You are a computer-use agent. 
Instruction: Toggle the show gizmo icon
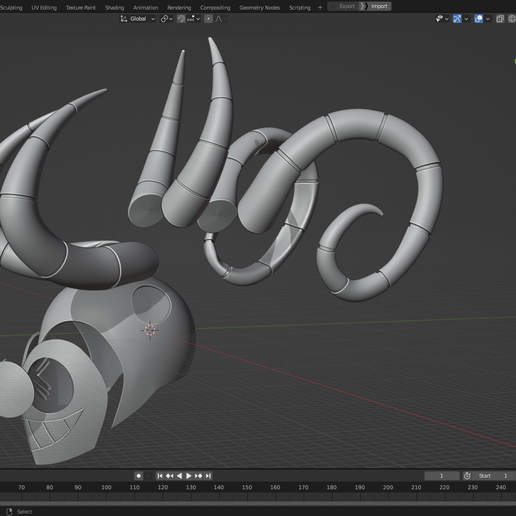457,19
